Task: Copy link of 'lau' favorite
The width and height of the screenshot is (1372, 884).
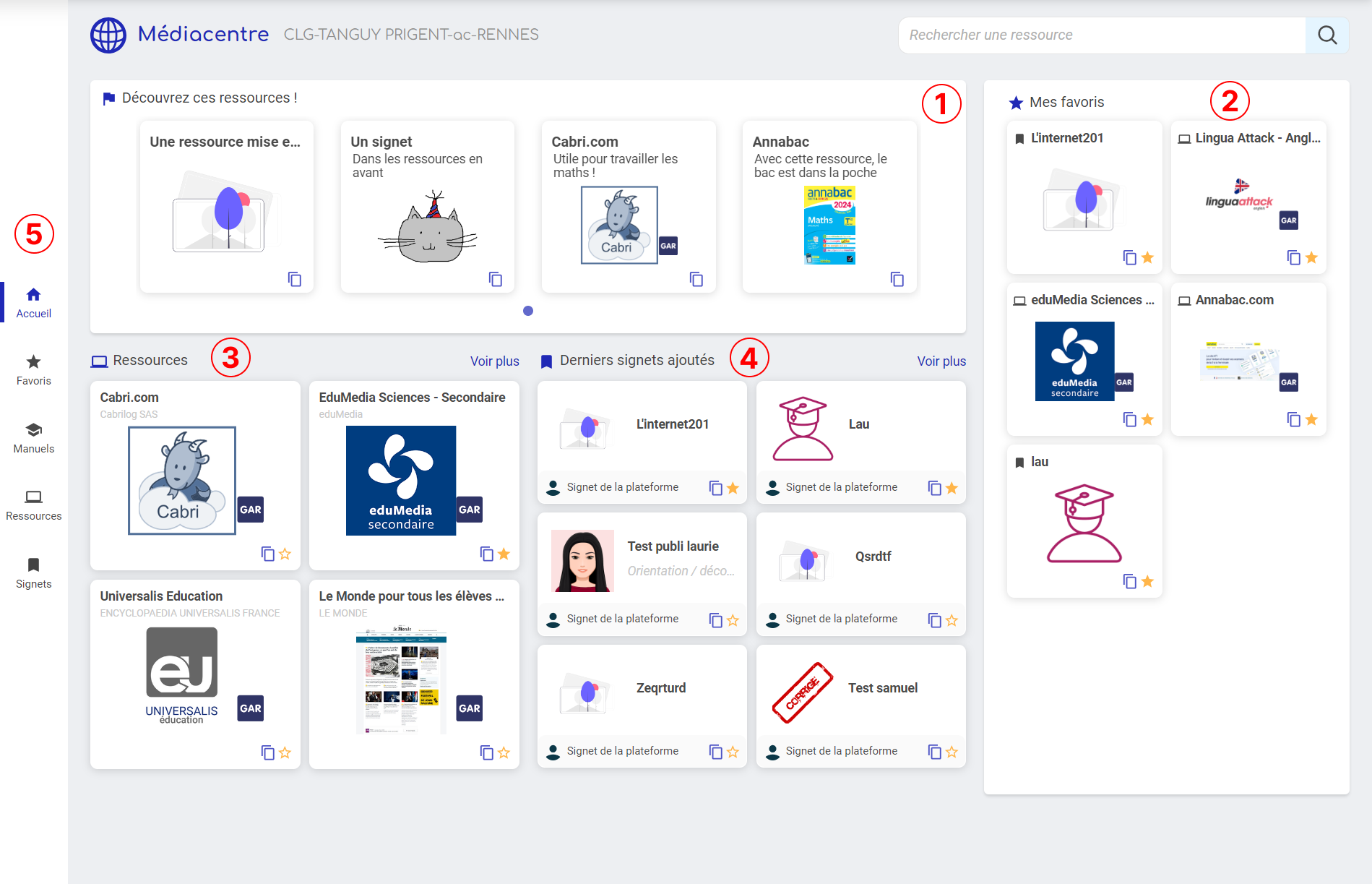Action: click(x=1130, y=581)
